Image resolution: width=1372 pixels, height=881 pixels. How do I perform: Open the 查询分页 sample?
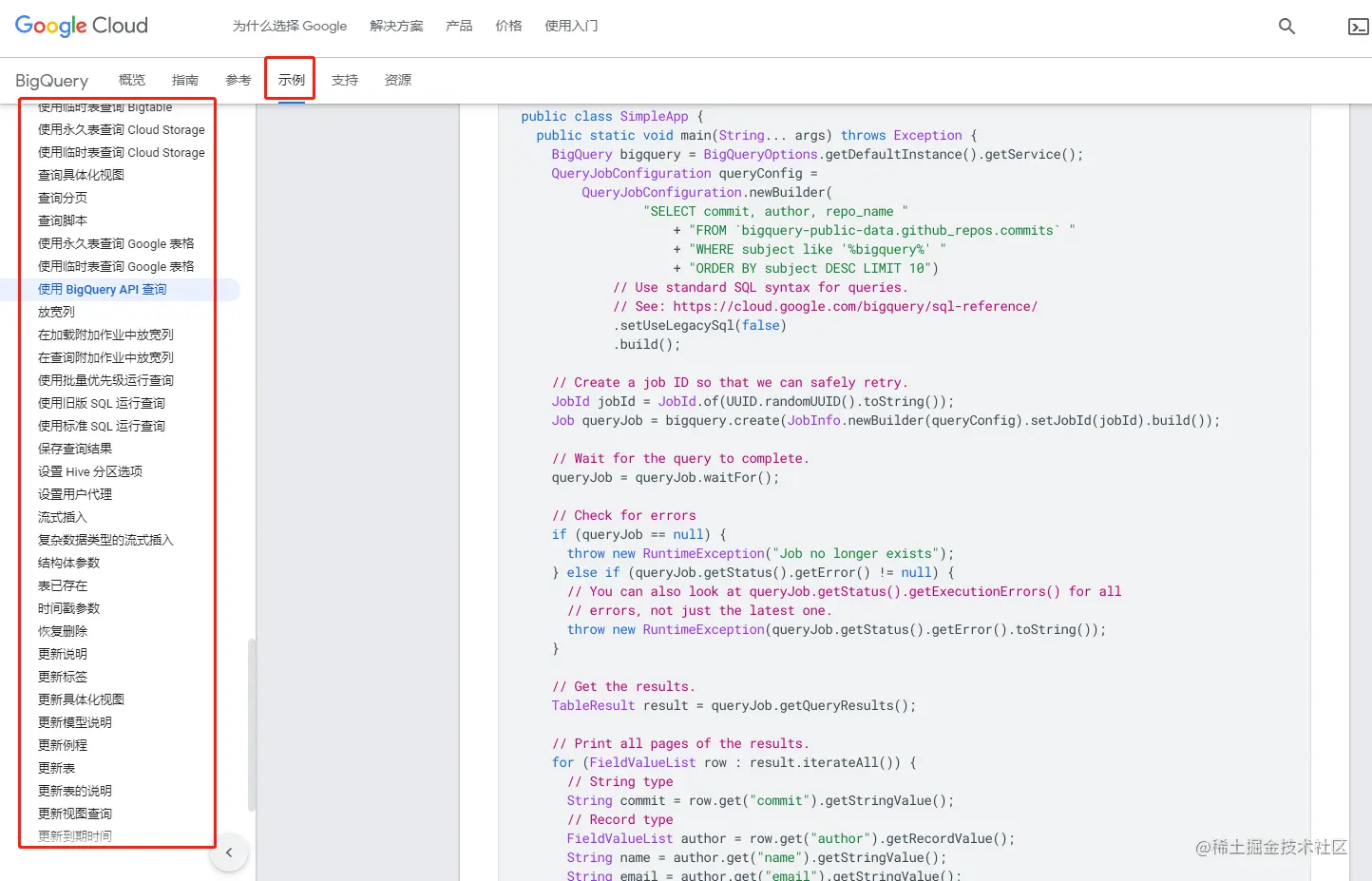[63, 198]
